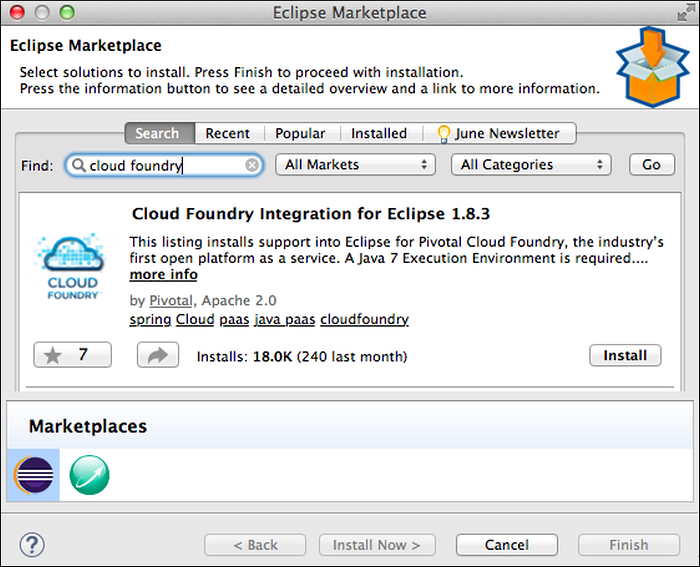The width and height of the screenshot is (700, 567).
Task: Open the June Newsletter tab
Action: 500,133
